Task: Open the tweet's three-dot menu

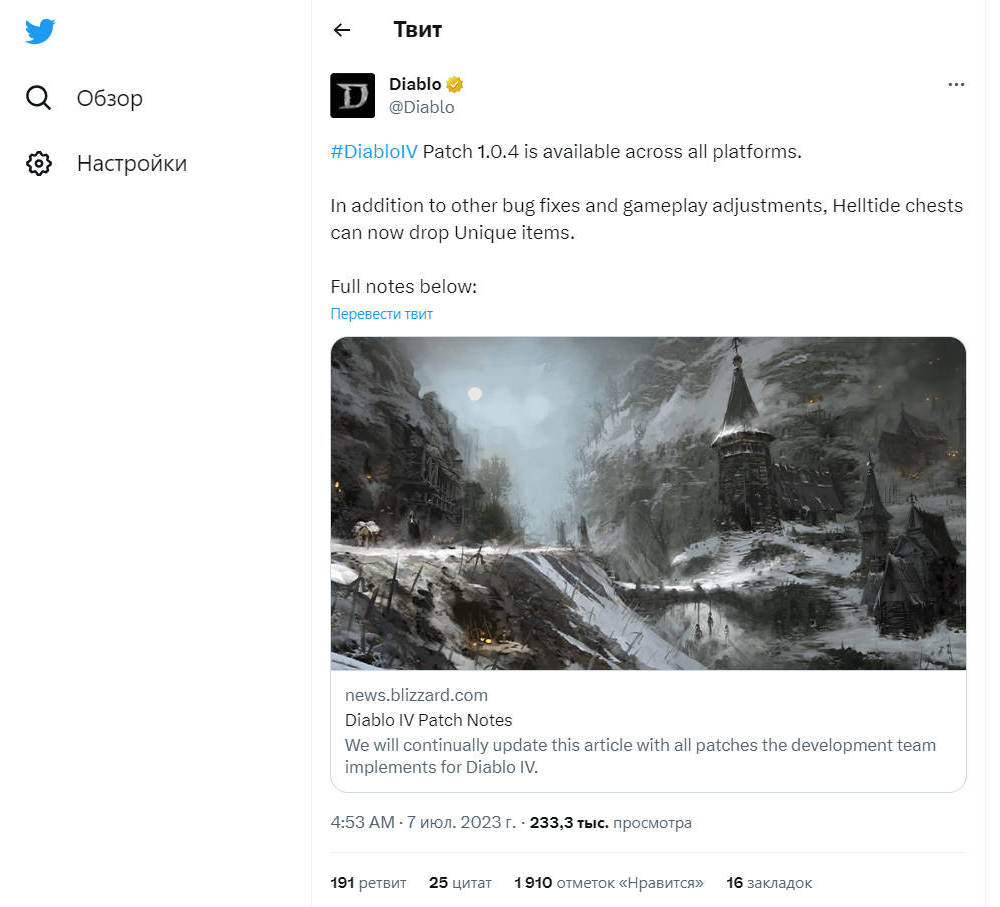Action: [x=956, y=85]
